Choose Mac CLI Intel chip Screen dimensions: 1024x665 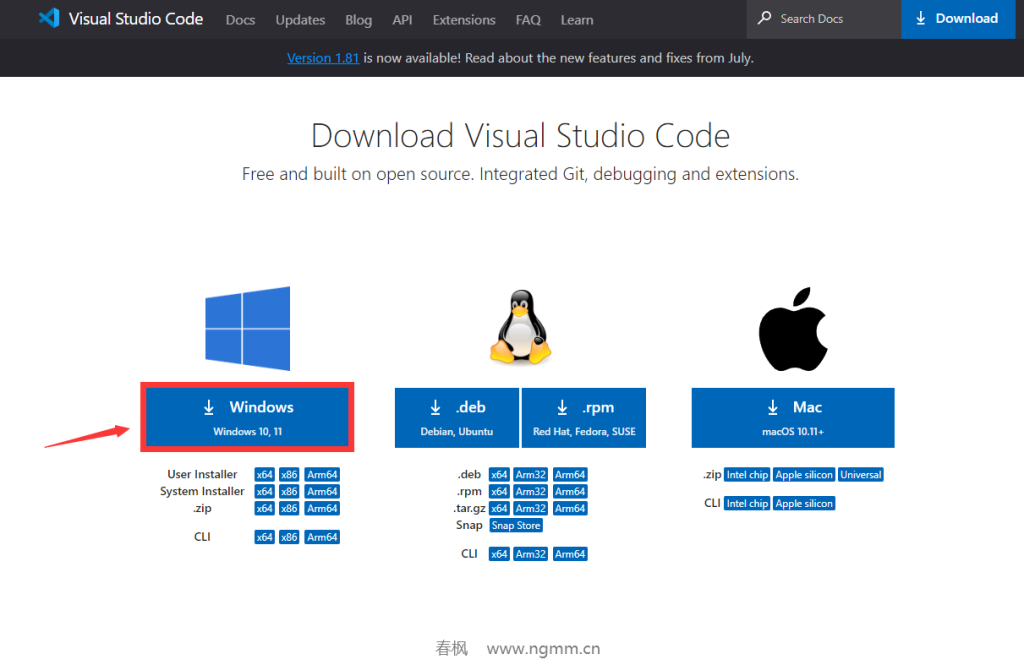point(747,503)
